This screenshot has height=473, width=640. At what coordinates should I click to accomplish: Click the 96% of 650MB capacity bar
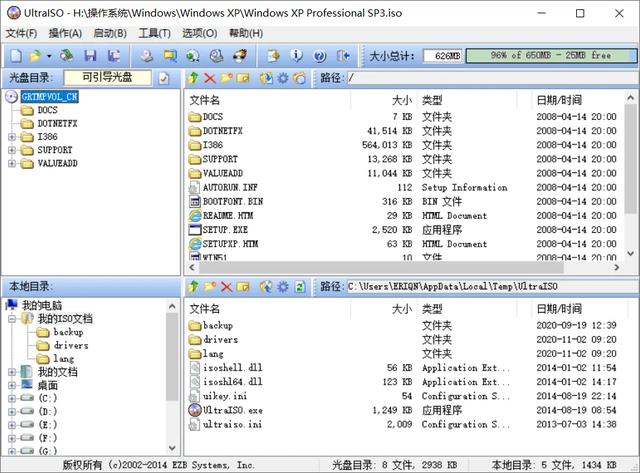coord(551,56)
